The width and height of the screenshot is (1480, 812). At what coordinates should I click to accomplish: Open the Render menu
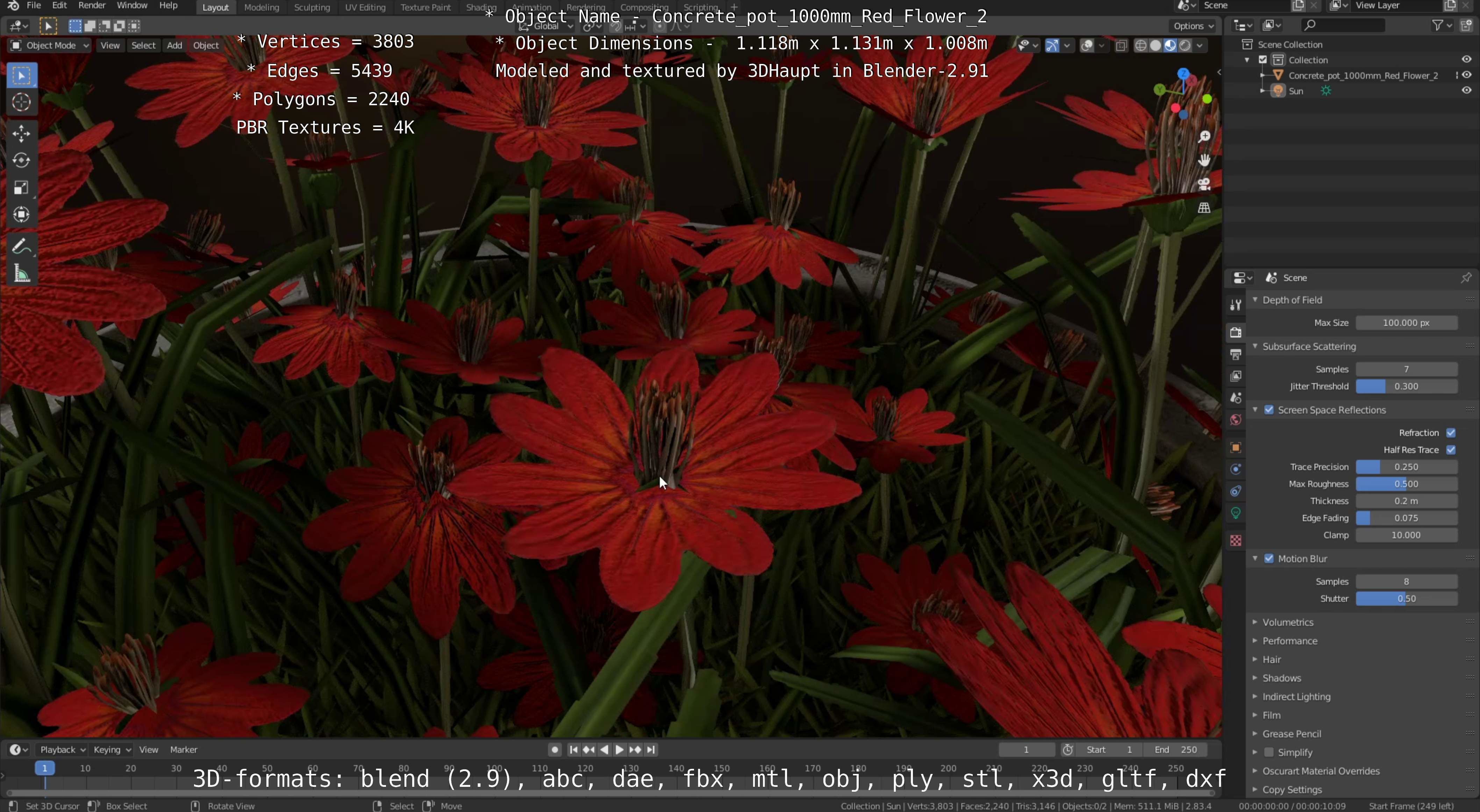click(92, 6)
